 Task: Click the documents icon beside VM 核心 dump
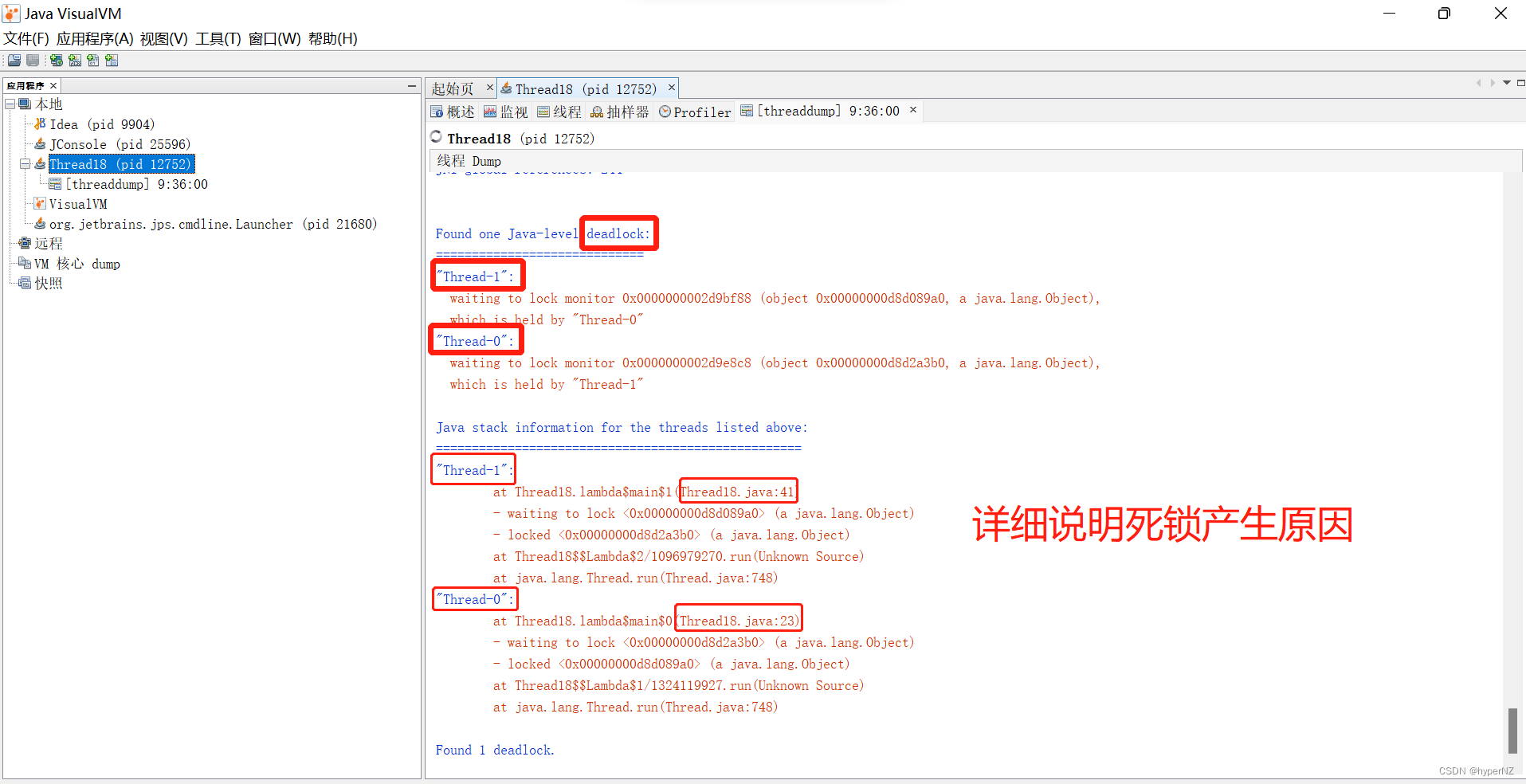click(25, 264)
